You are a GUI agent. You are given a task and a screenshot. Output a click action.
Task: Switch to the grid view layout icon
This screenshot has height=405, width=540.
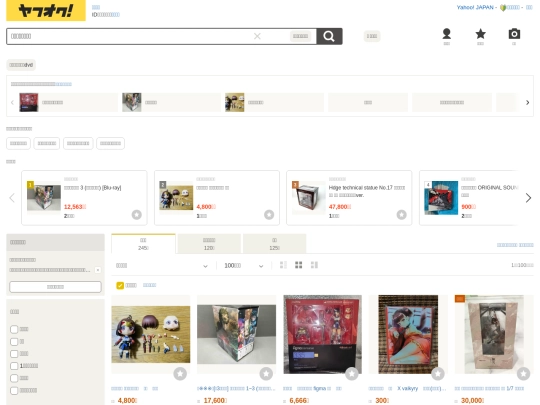299,265
